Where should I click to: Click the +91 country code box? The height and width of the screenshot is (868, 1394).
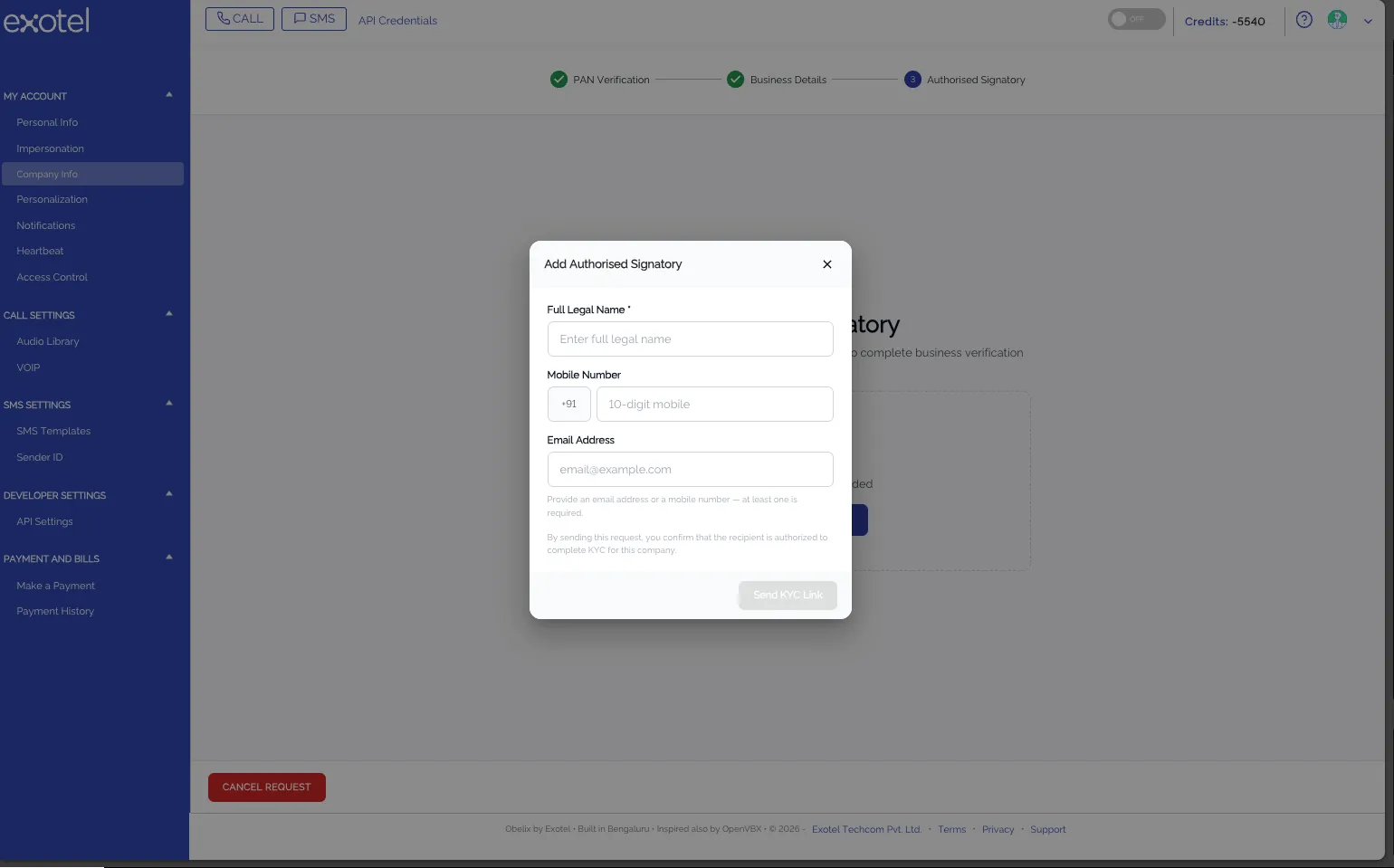[x=568, y=405]
